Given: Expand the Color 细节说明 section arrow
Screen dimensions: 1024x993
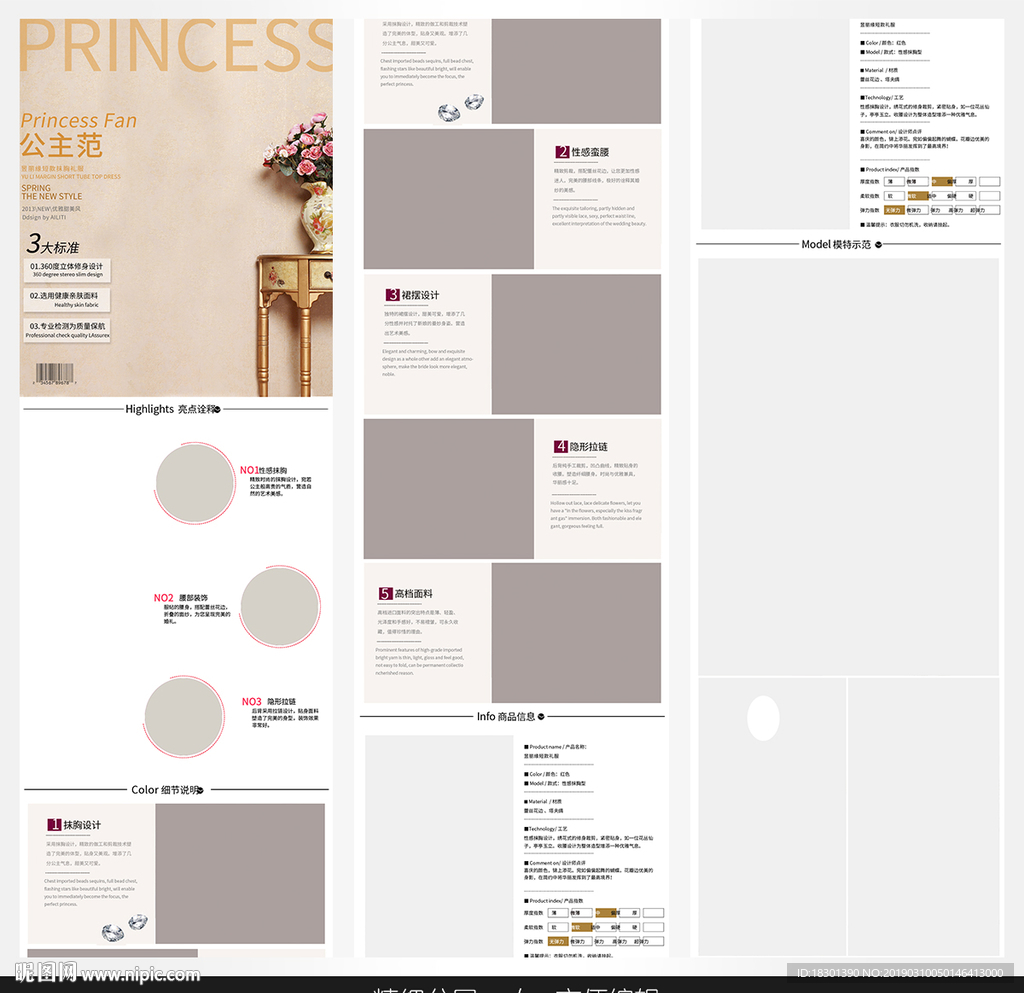Looking at the screenshot, I should 201,790.
